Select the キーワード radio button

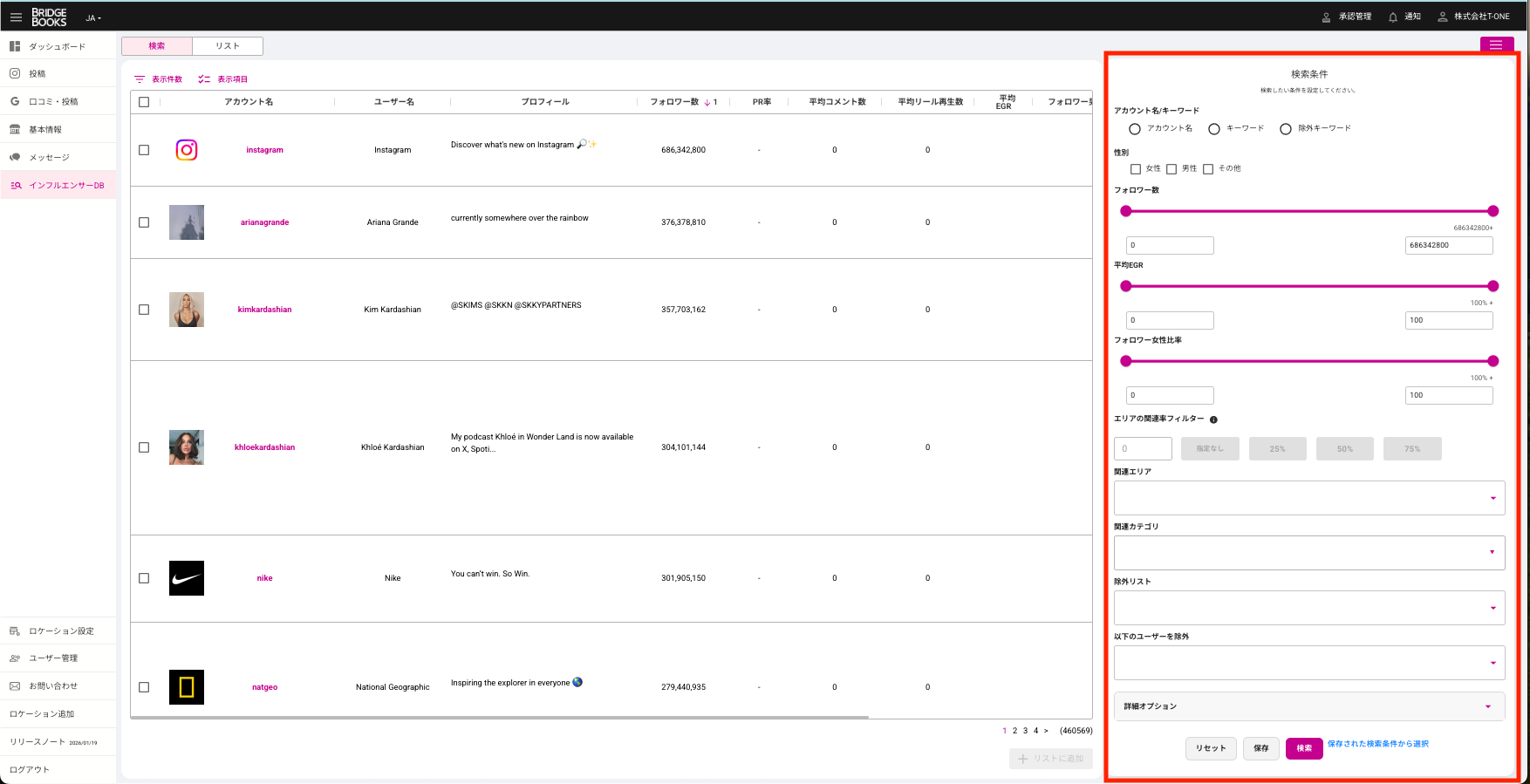coord(1214,129)
